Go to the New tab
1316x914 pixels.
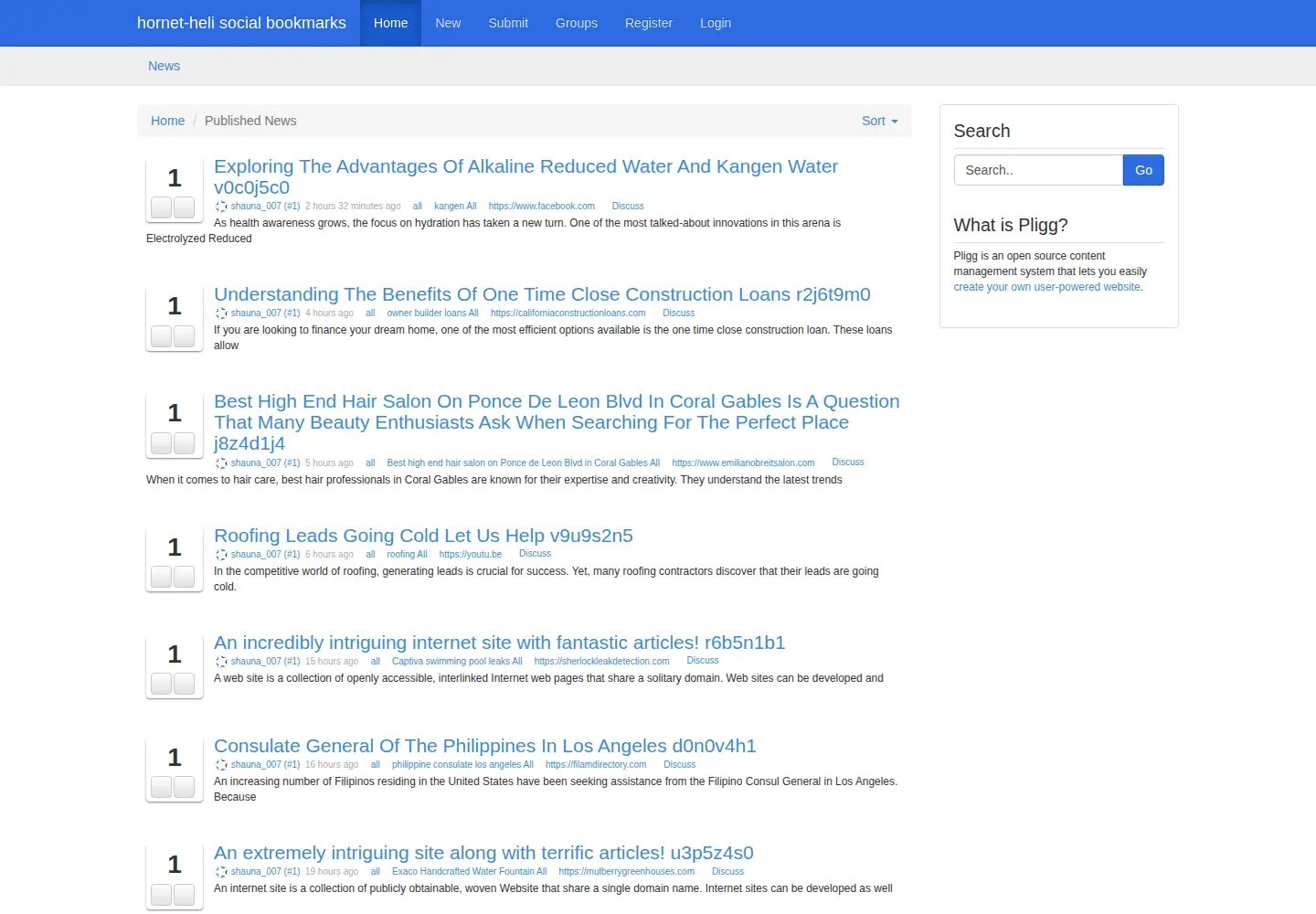[x=448, y=23]
